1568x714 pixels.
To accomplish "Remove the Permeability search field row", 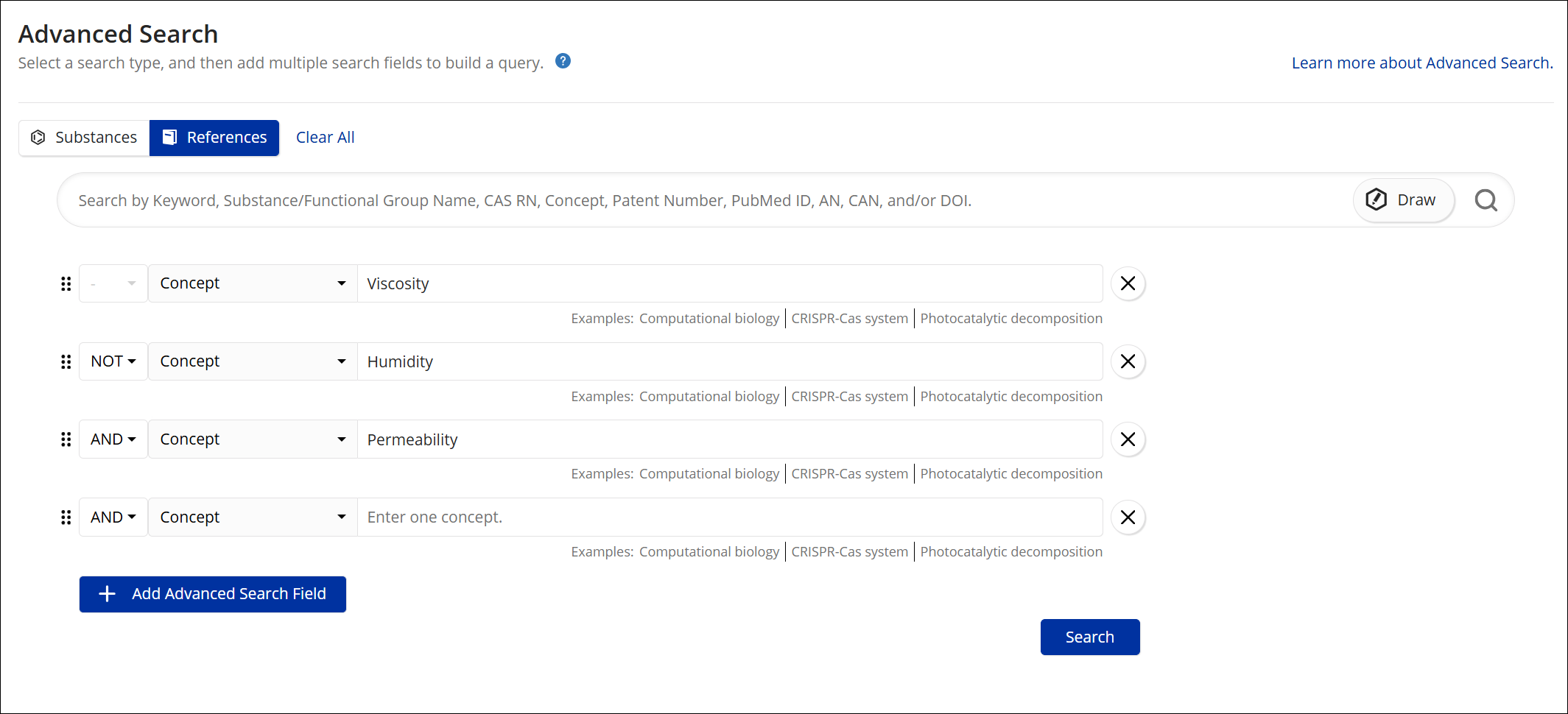I will coord(1128,439).
